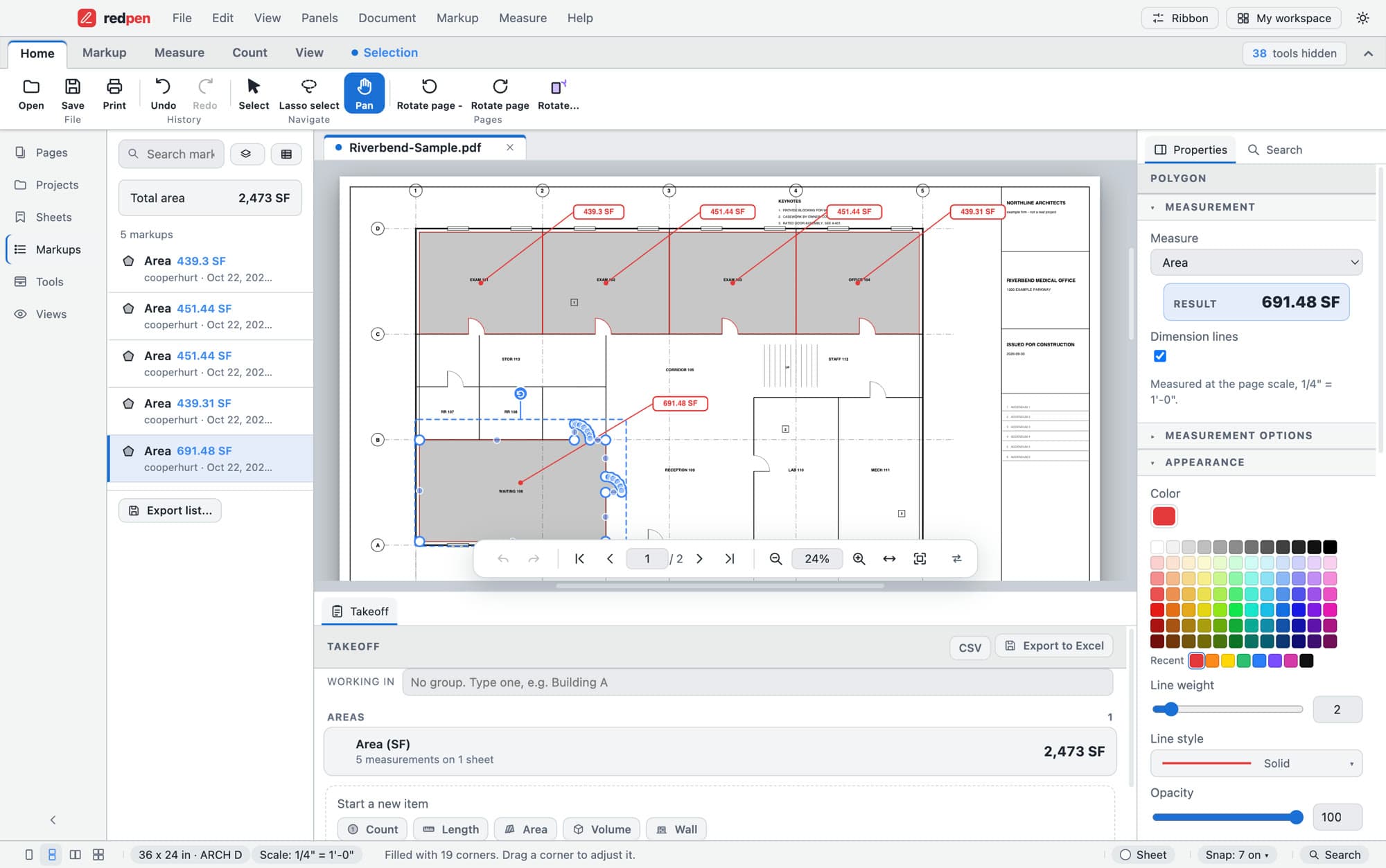
Task: Open the Snap: 7 on dropdown
Action: (x=1237, y=854)
